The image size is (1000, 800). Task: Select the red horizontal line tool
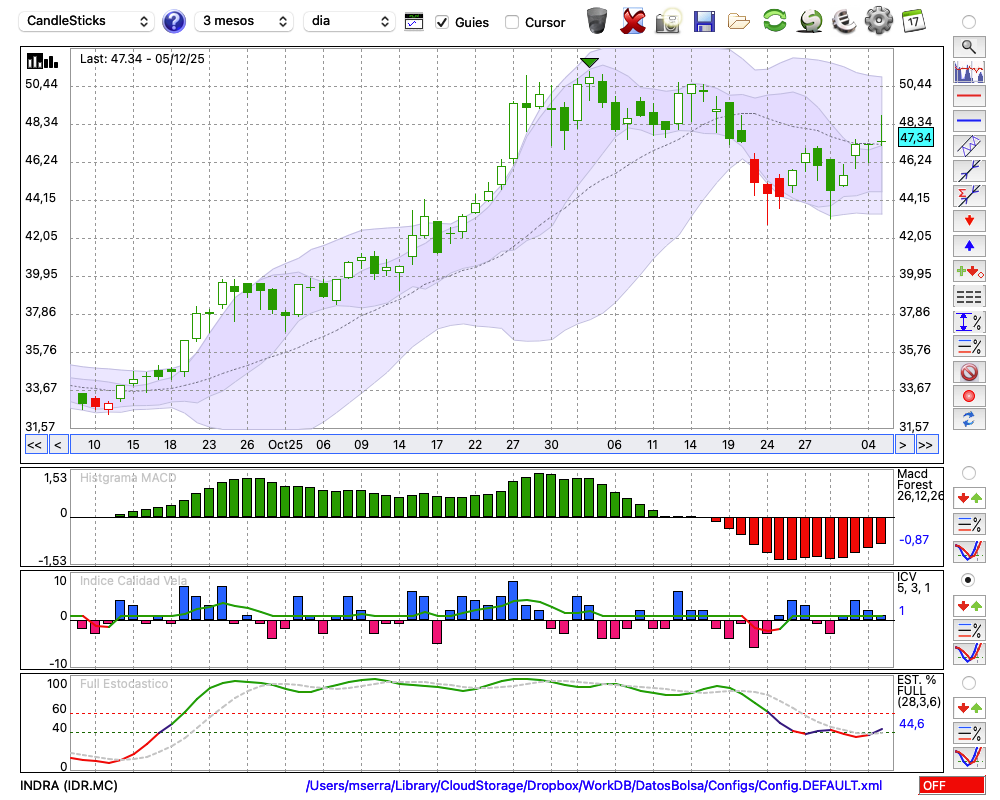coord(968,97)
